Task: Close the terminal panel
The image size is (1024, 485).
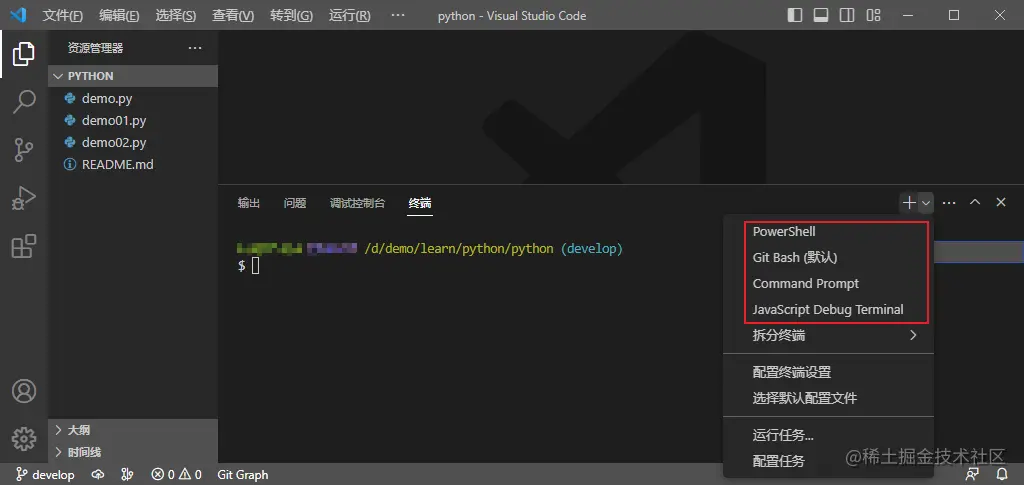Action: (1000, 202)
